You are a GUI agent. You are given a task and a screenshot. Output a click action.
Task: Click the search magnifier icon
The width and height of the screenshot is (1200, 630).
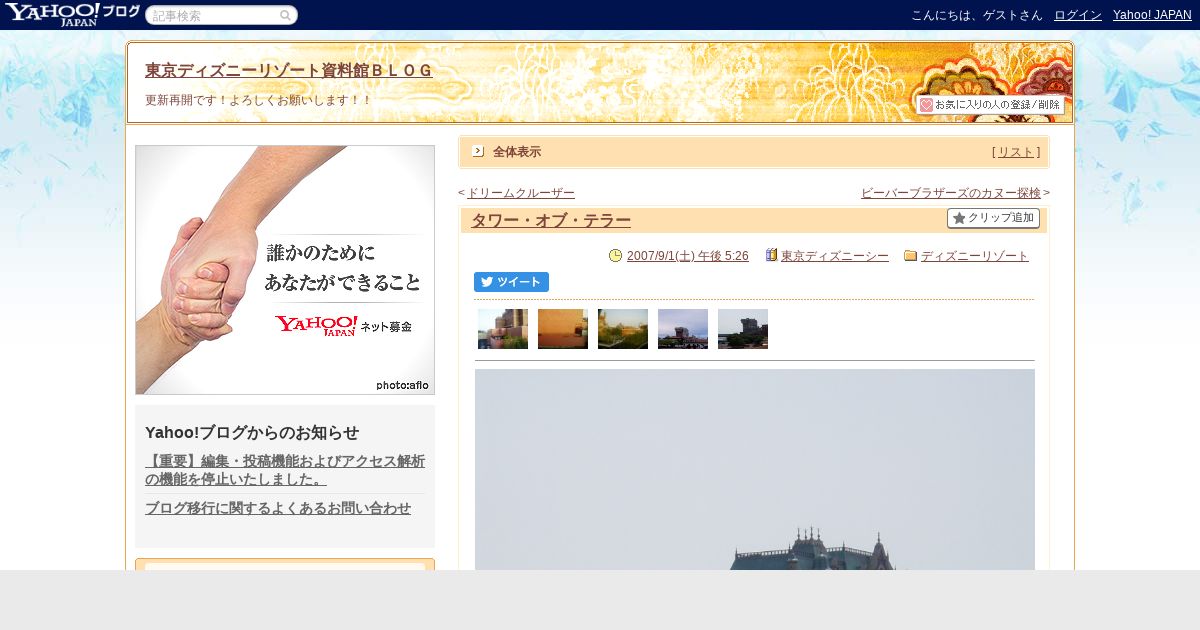(x=285, y=15)
